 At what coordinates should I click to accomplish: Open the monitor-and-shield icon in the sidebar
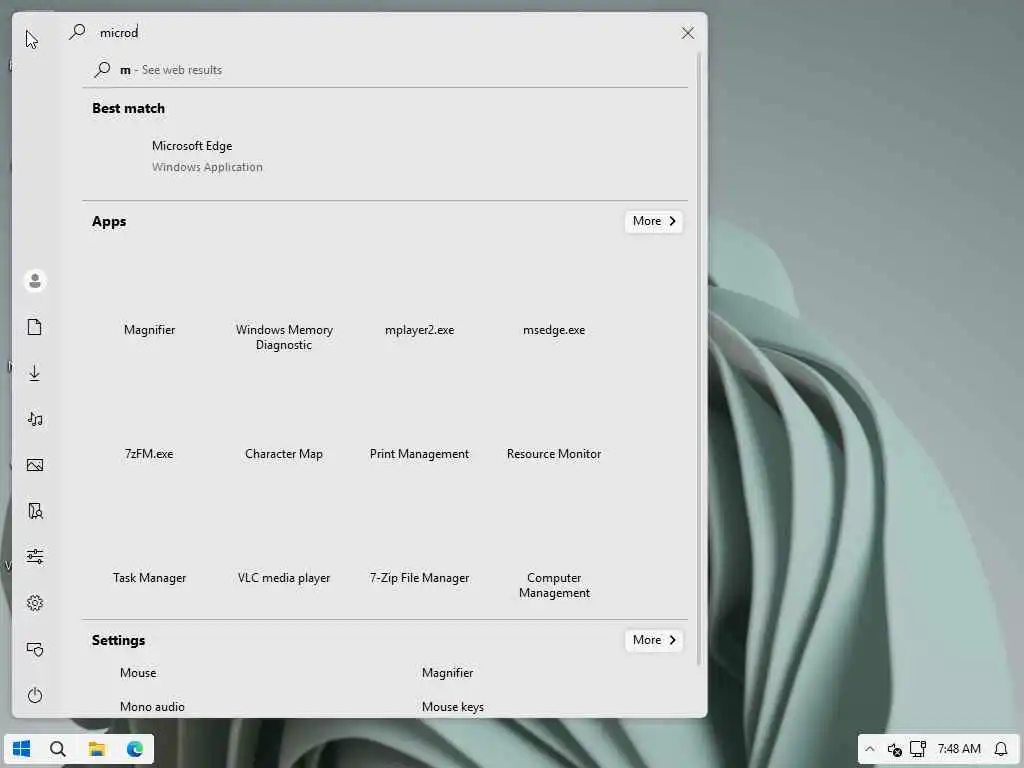(x=35, y=648)
